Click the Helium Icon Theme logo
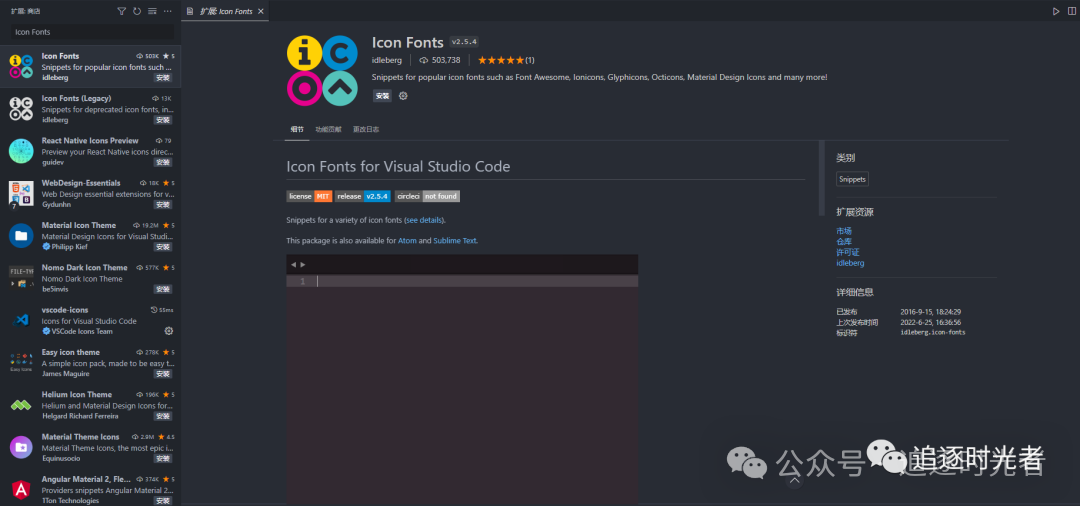1080x506 pixels. (x=21, y=405)
